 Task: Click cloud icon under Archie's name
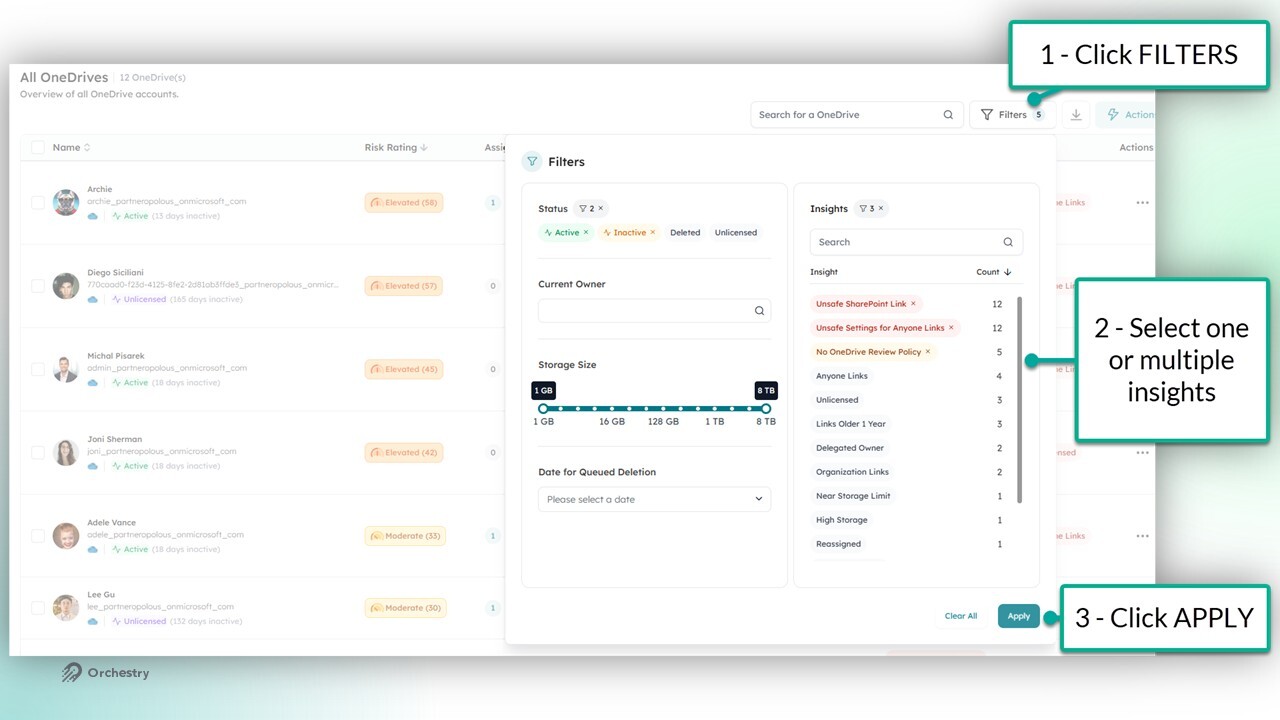point(93,216)
